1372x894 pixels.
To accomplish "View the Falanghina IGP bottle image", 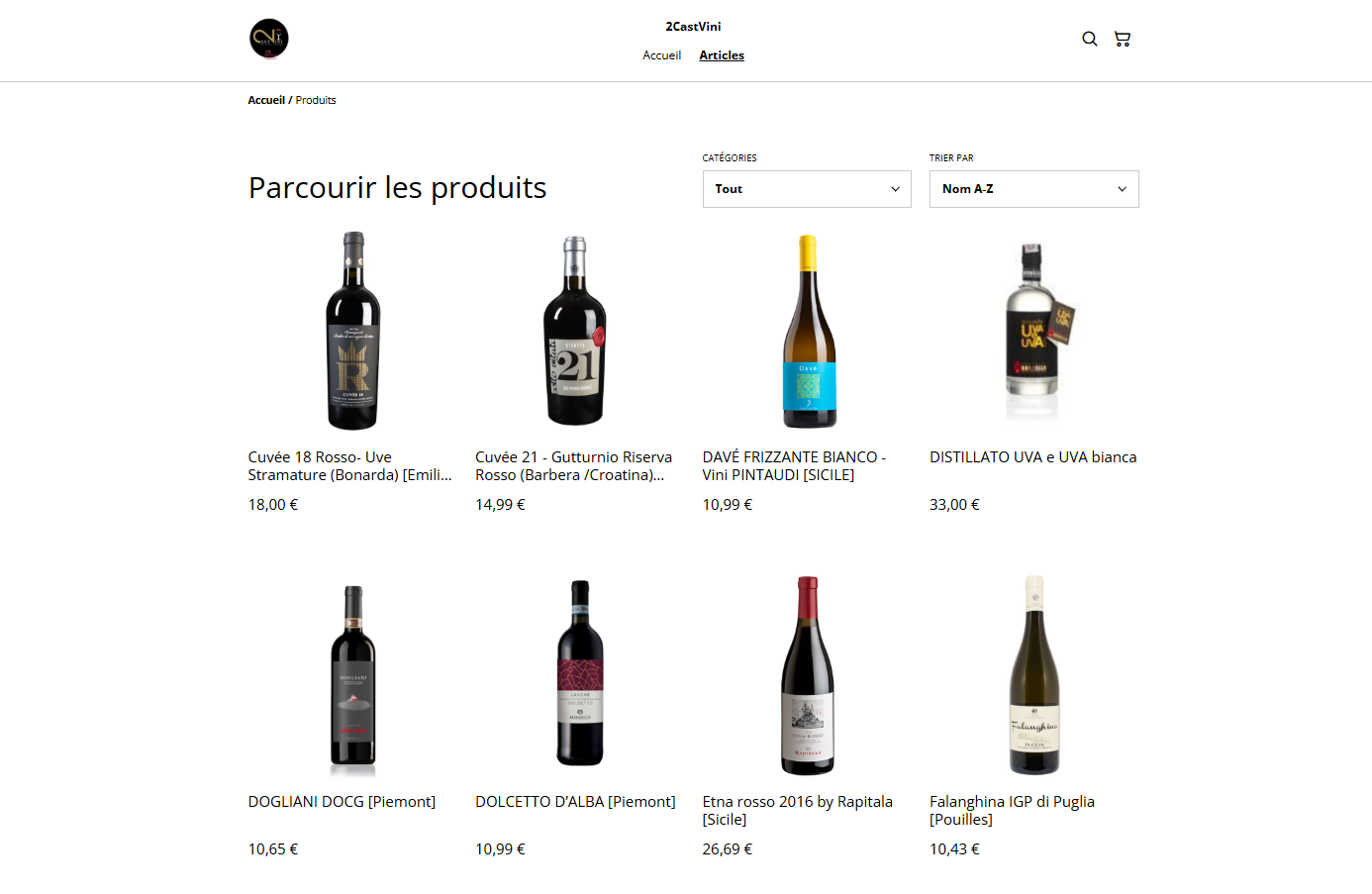I will click(x=1034, y=675).
